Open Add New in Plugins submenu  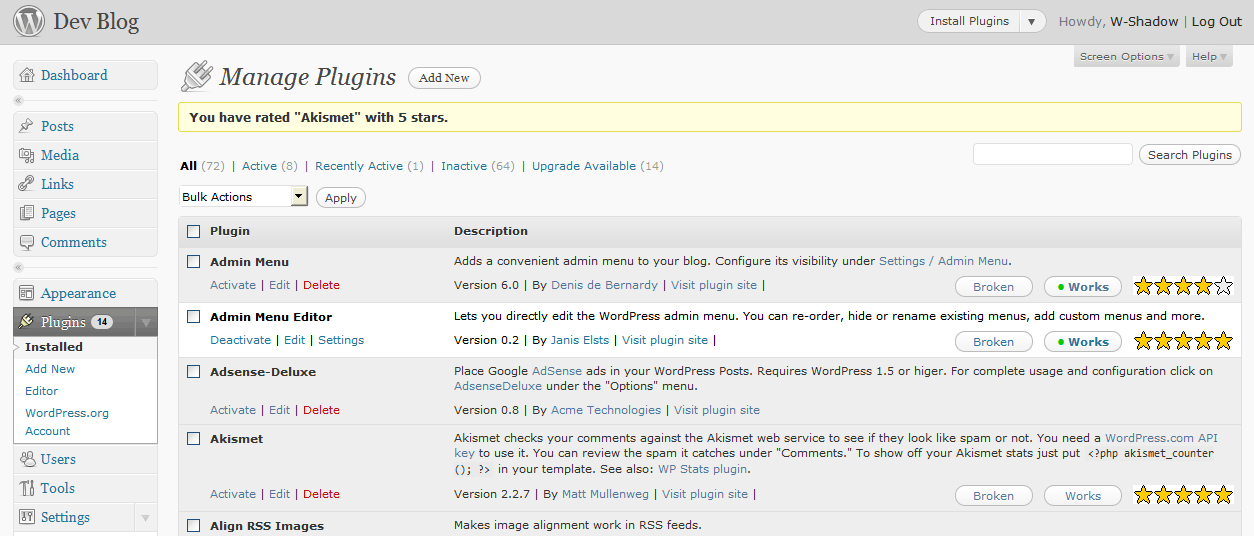[x=50, y=369]
